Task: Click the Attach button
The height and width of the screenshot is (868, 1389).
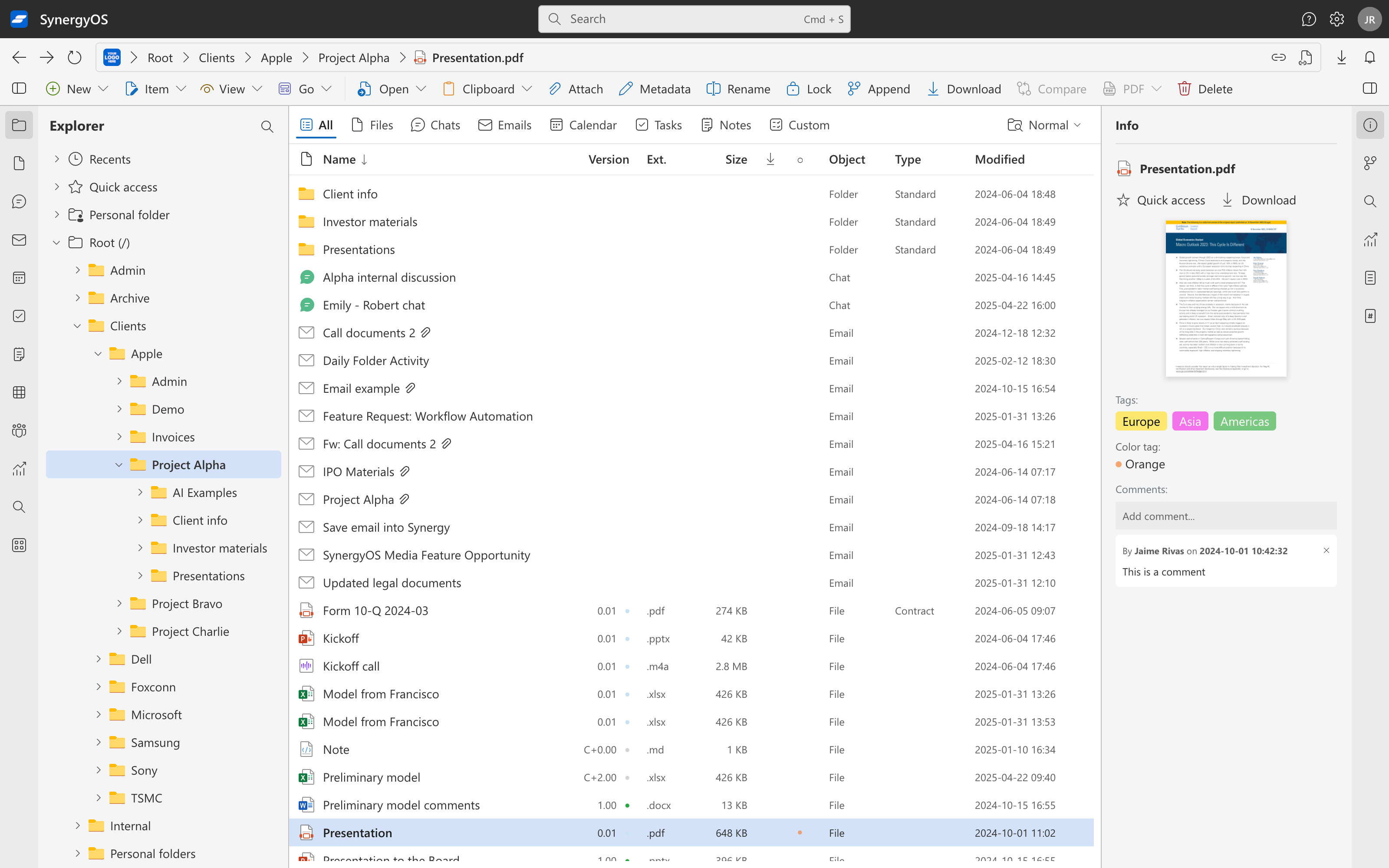Action: [576, 89]
